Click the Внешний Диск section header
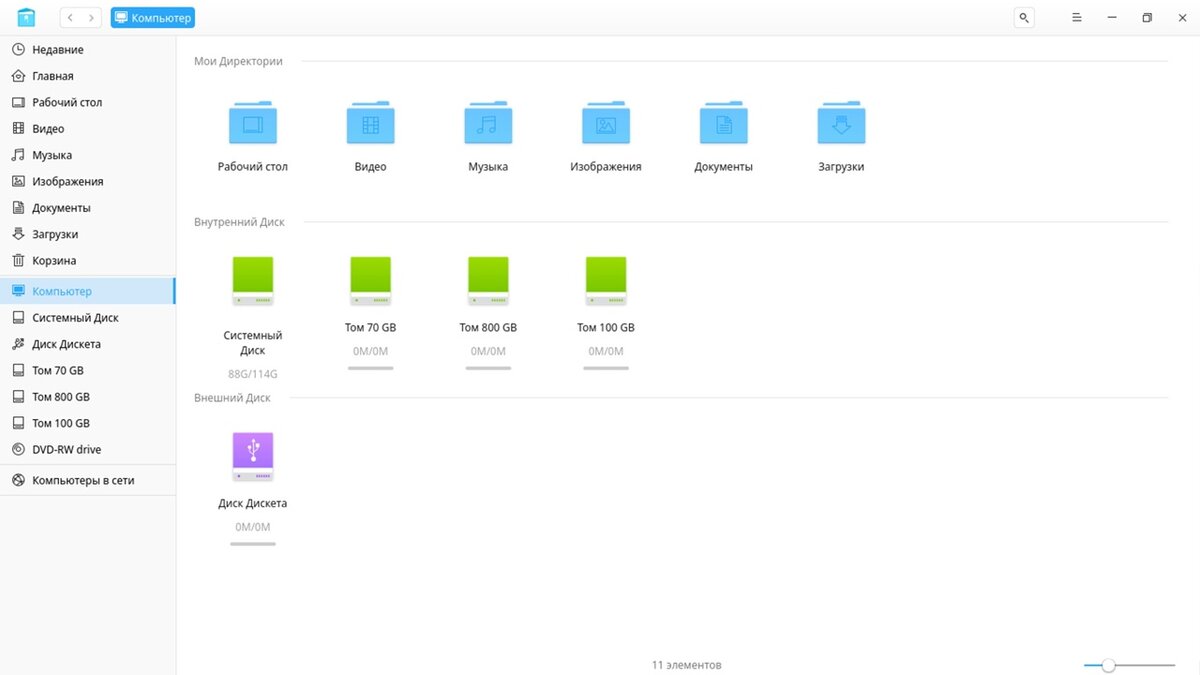This screenshot has width=1200, height=675. (232, 397)
